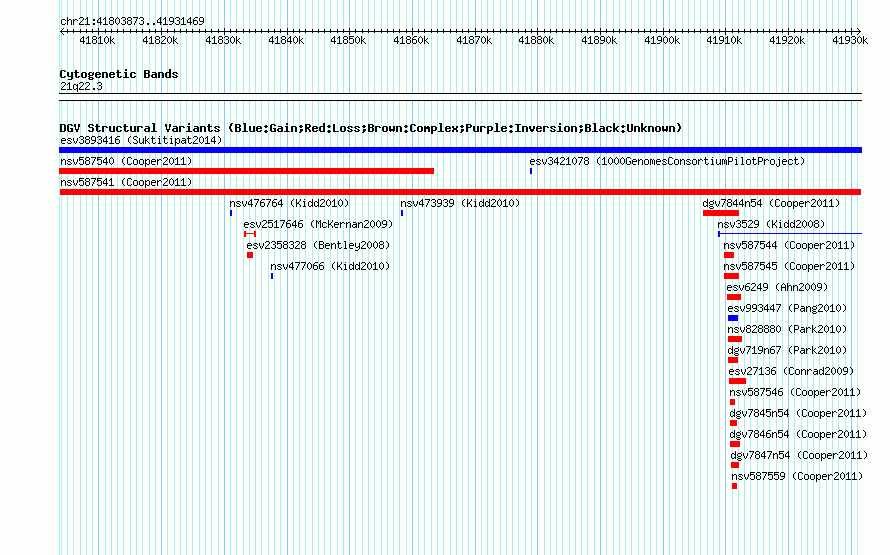Click ruler position 41850k
Screen dimensions: 890x555
pyautogui.click(x=348, y=40)
